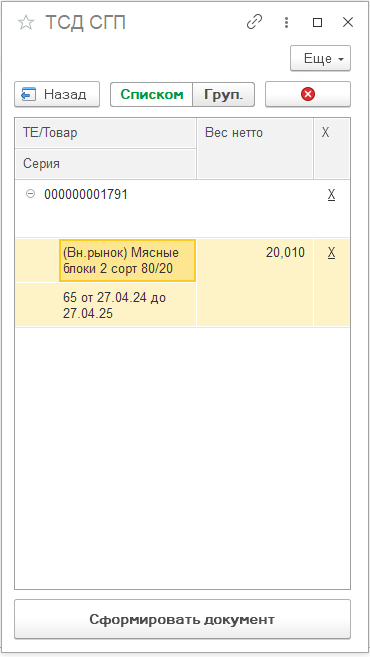The height and width of the screenshot is (657, 370).
Task: Click the red circle X button
Action: click(308, 94)
